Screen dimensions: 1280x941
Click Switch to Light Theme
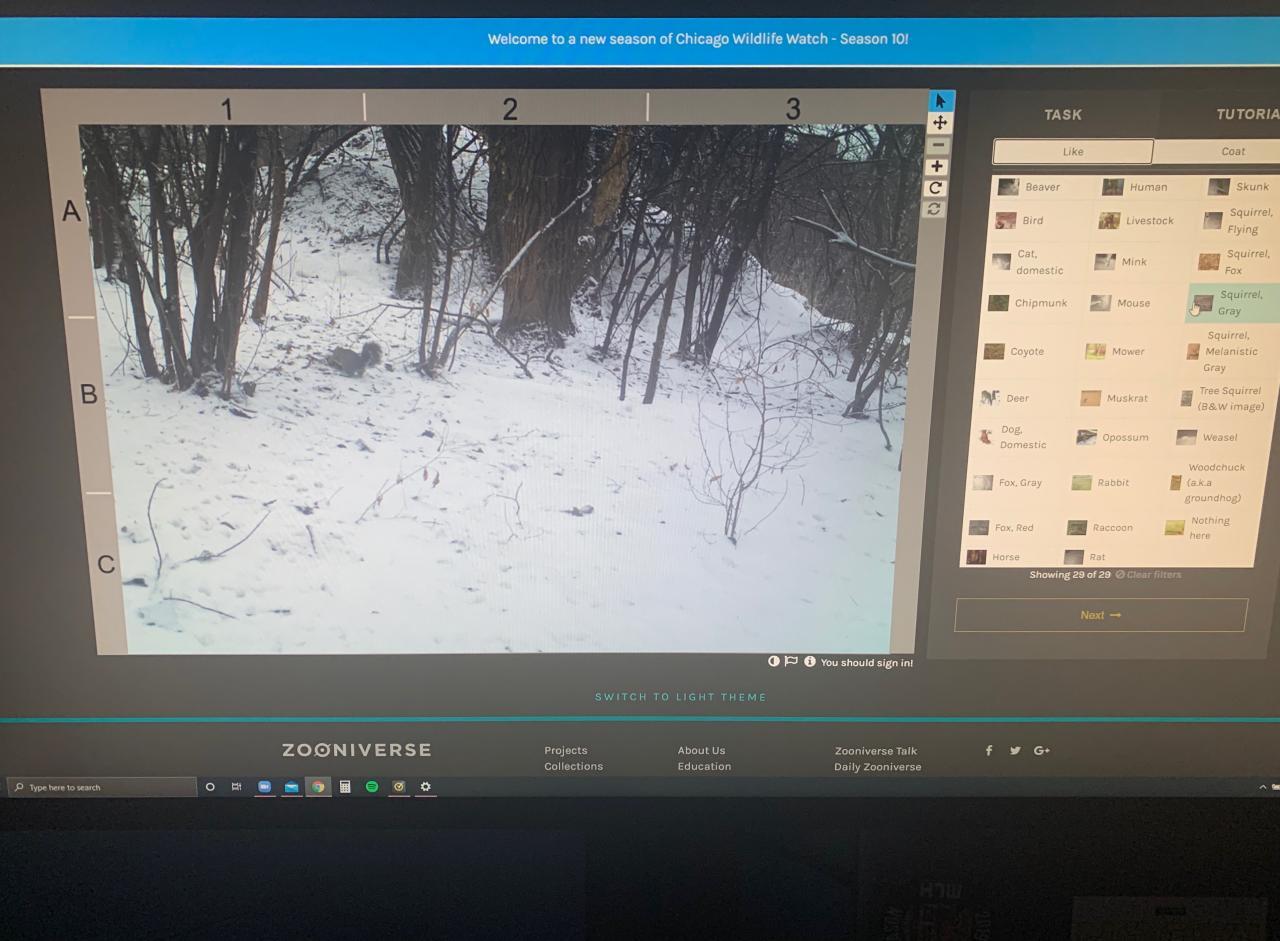680,697
